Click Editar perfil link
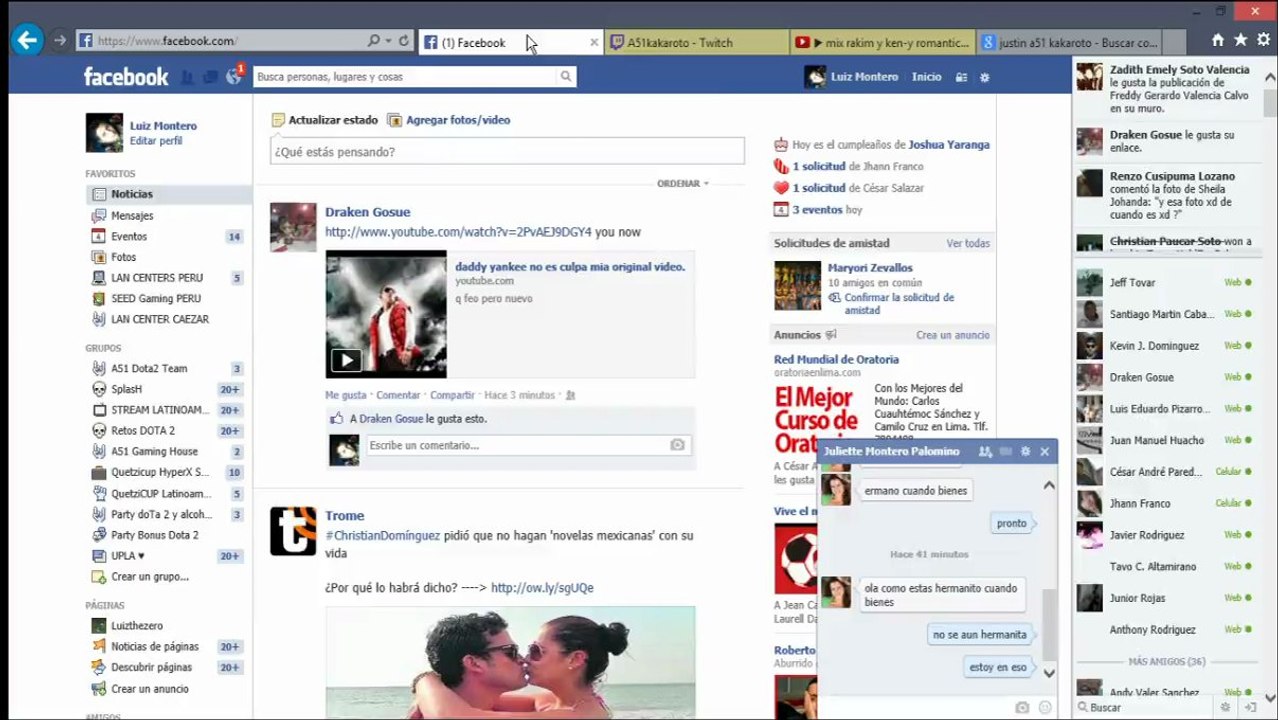 coord(156,141)
